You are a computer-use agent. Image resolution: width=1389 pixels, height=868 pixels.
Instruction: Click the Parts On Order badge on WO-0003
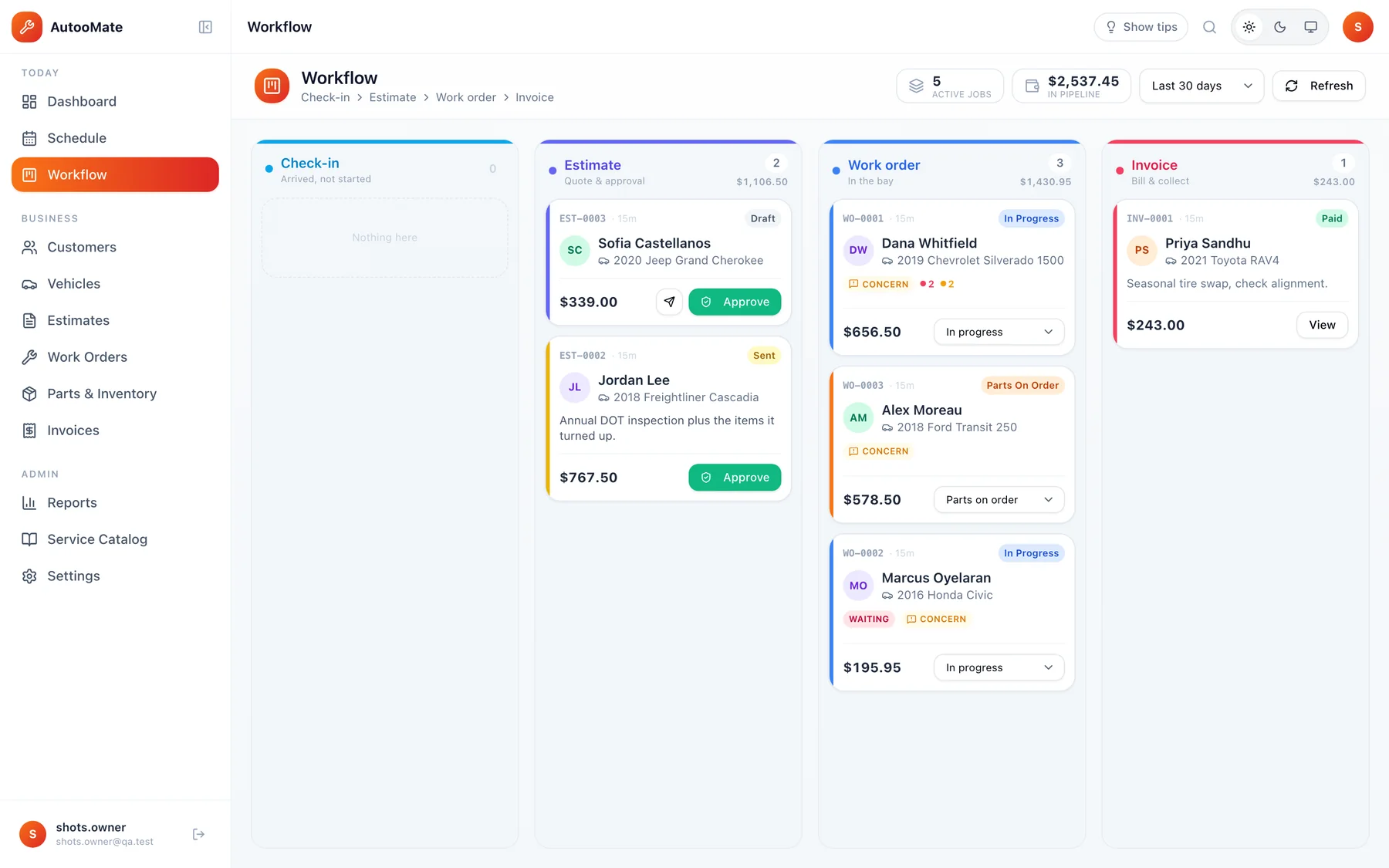1022,385
